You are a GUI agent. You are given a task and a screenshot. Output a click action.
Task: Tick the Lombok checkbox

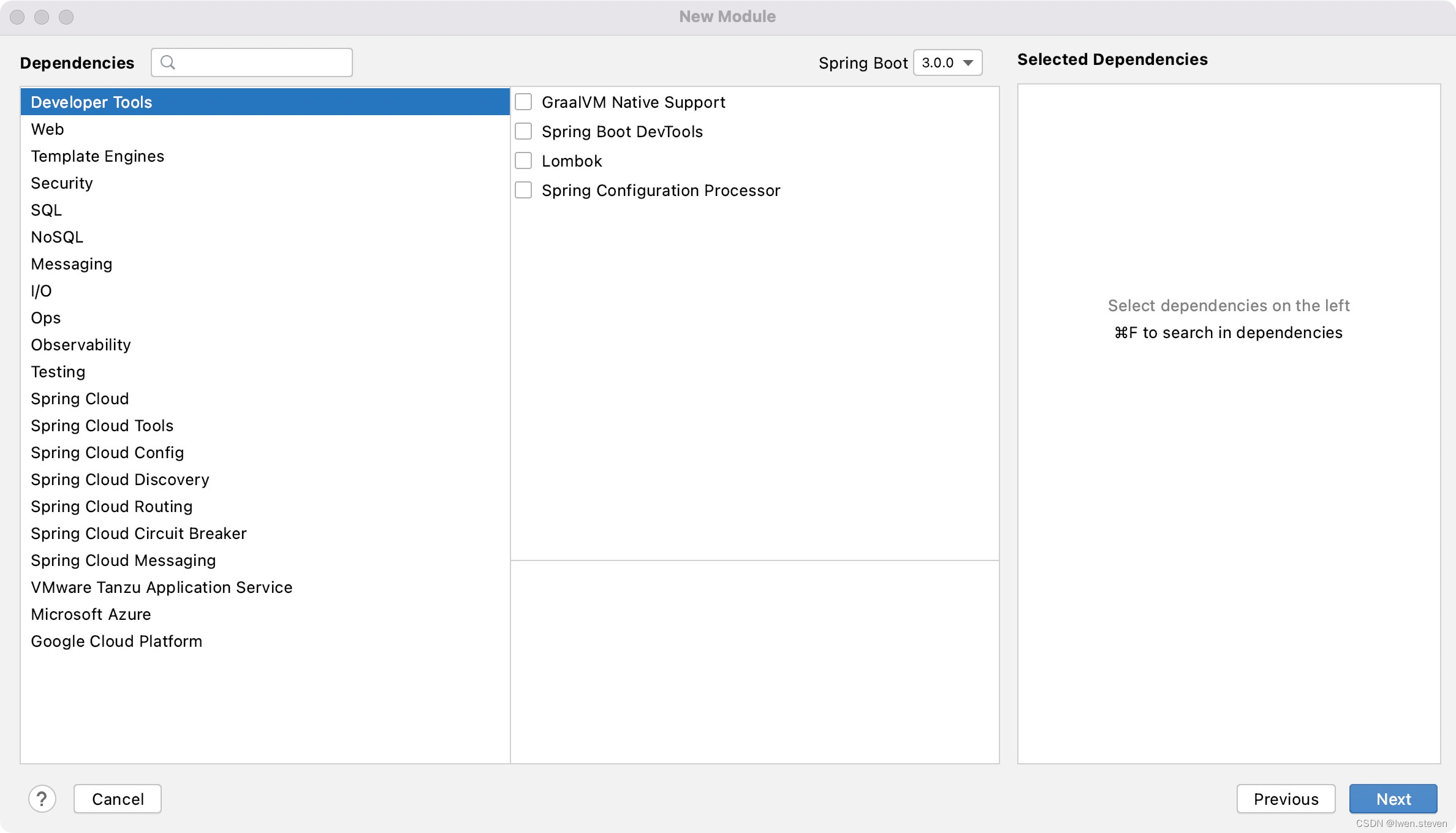523,160
